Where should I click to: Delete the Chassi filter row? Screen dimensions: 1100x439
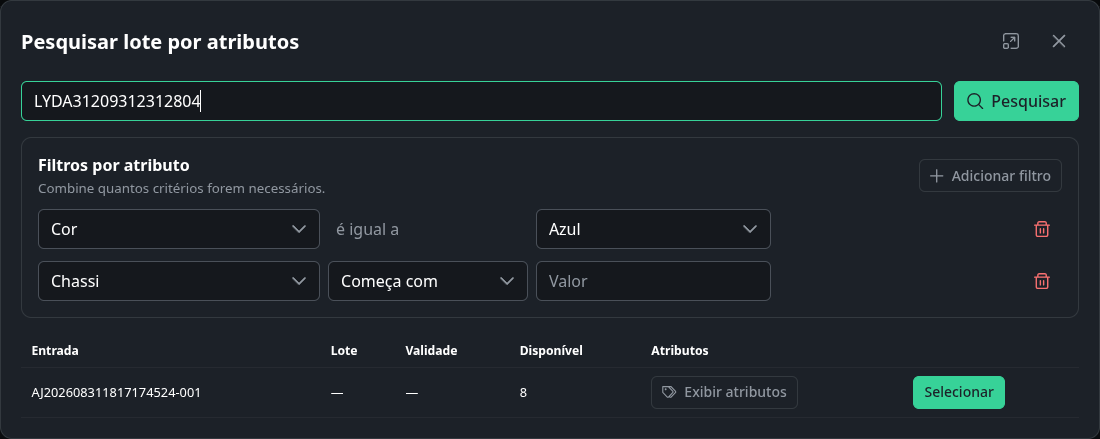click(1042, 281)
